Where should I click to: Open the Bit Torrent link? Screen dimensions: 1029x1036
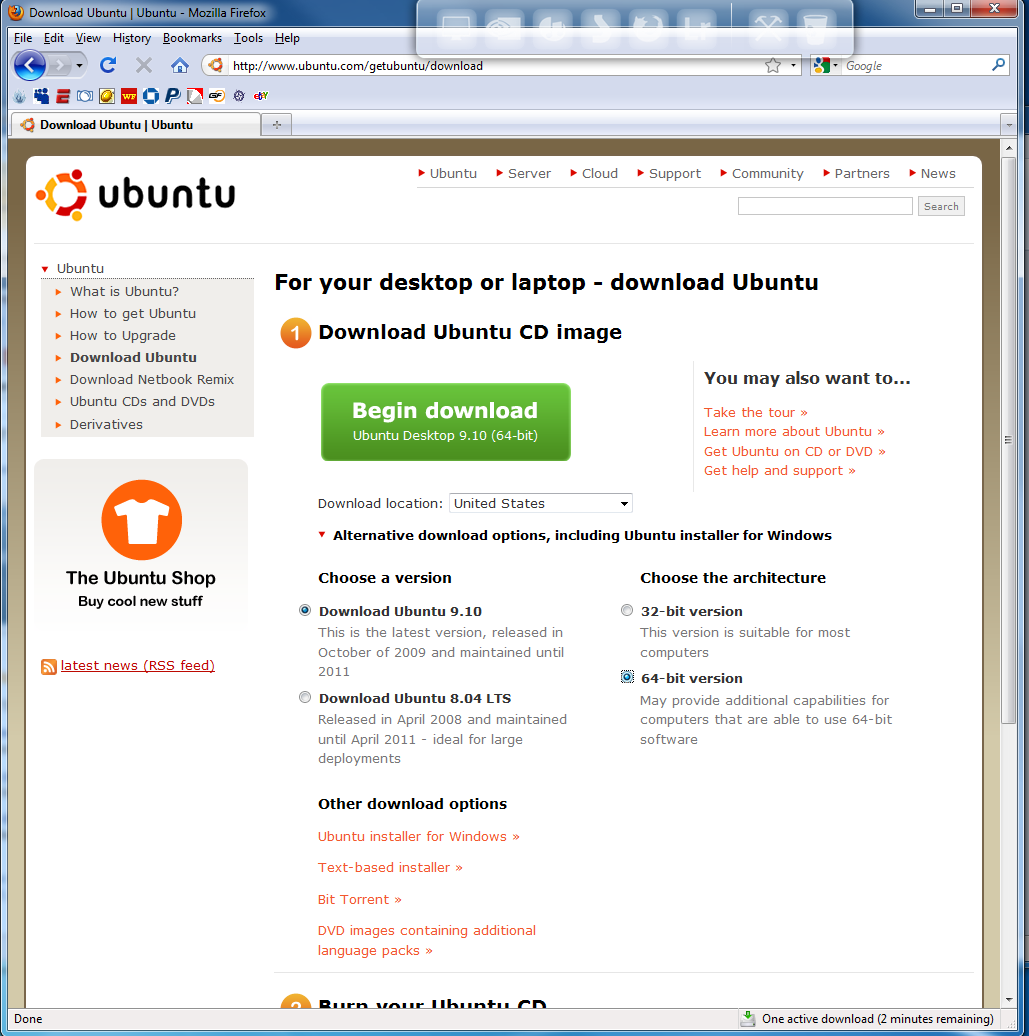point(360,899)
